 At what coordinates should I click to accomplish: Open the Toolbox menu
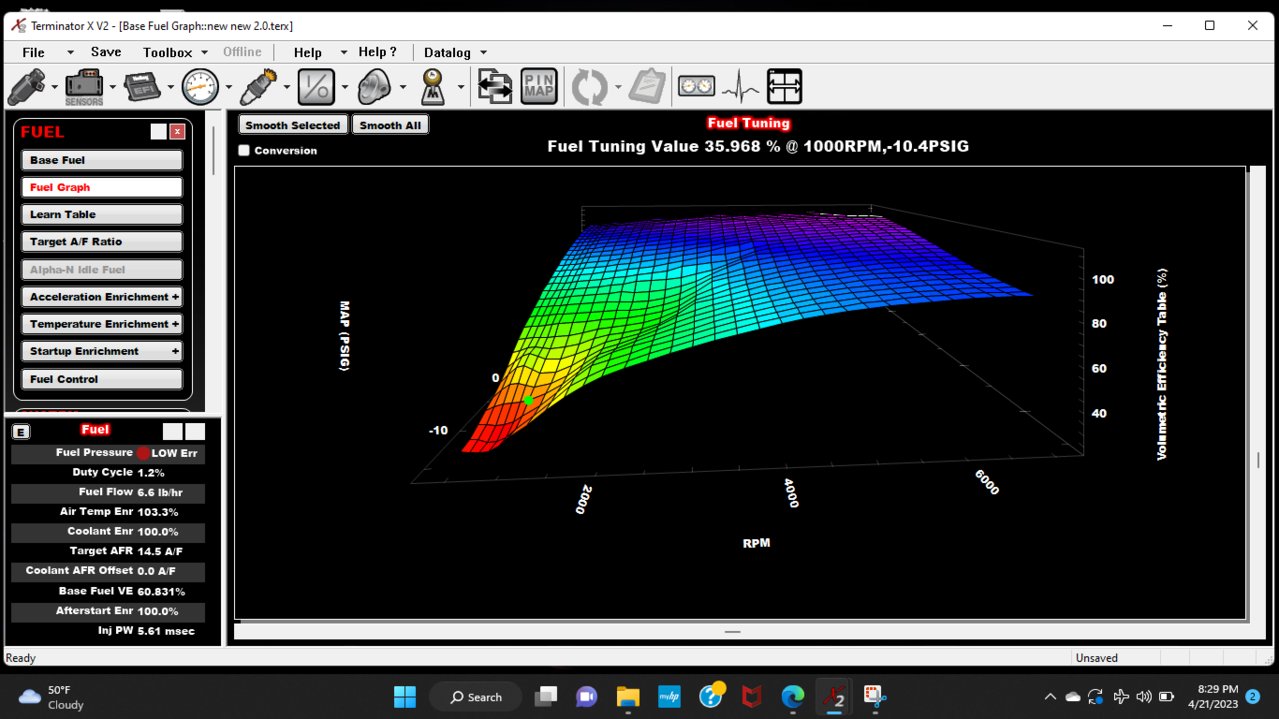167,52
